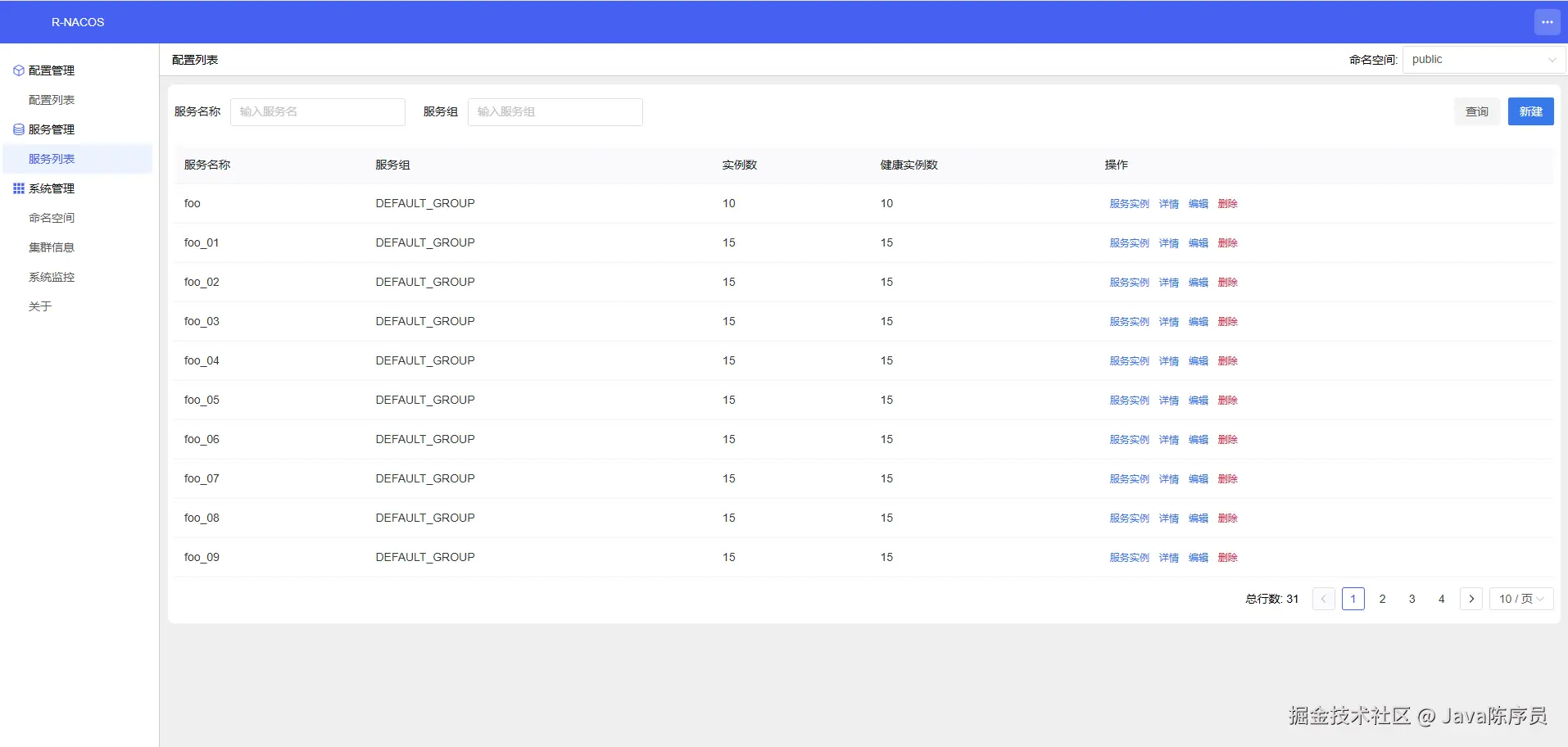Click 编辑 for the foo_01 row

coord(1198,243)
